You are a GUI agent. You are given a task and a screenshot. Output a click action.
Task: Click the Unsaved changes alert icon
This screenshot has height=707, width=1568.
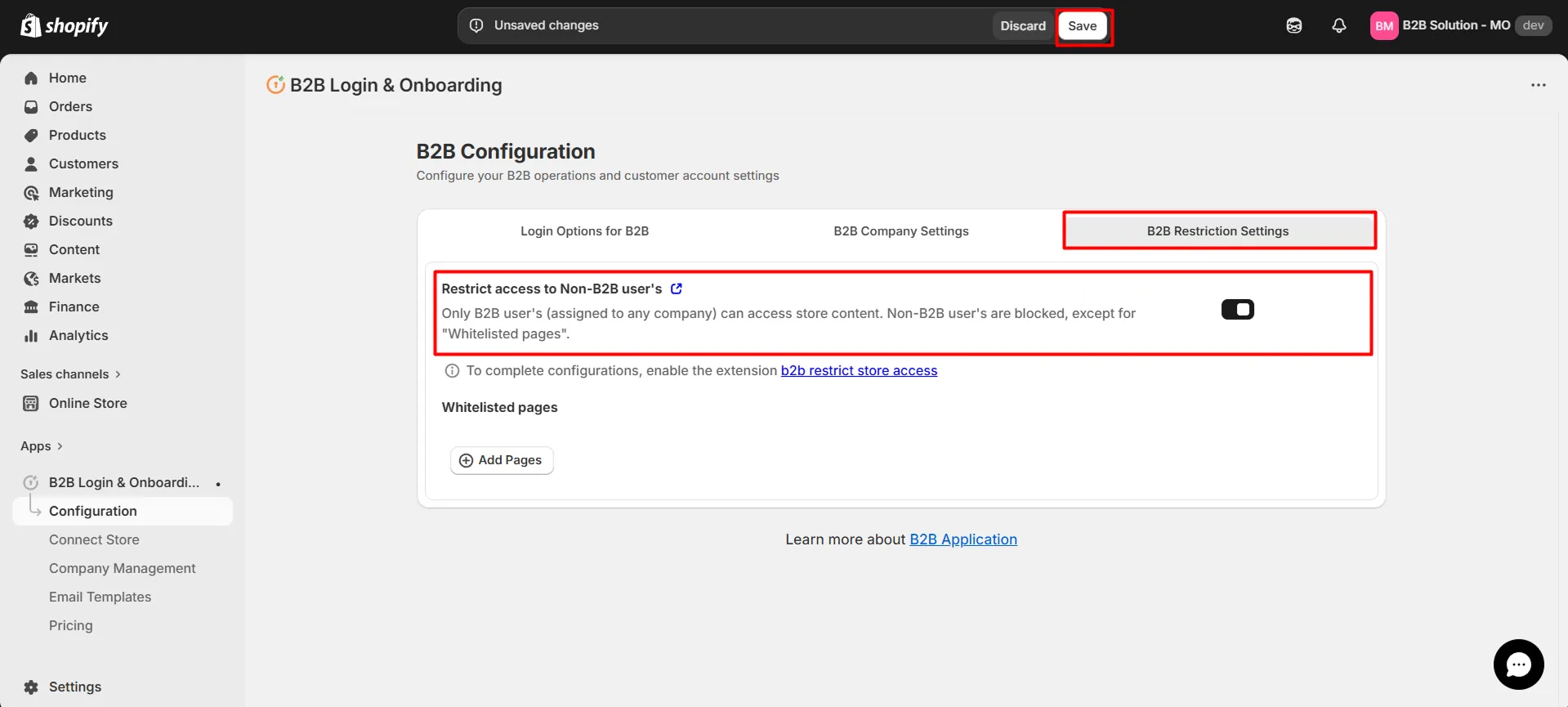click(476, 25)
